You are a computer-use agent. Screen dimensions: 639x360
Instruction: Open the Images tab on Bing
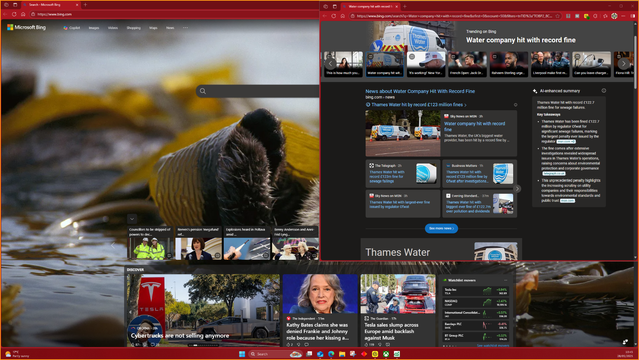click(x=94, y=28)
